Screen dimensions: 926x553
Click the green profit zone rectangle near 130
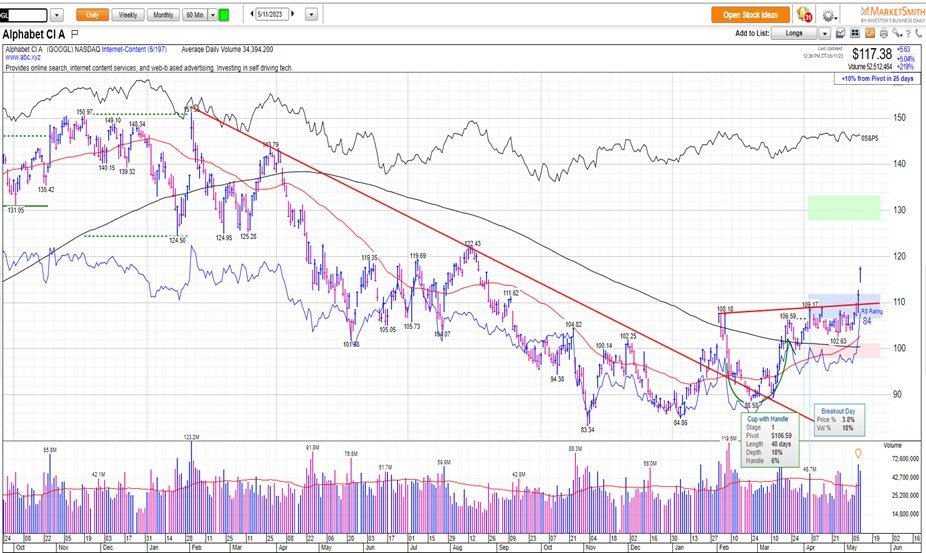point(844,208)
